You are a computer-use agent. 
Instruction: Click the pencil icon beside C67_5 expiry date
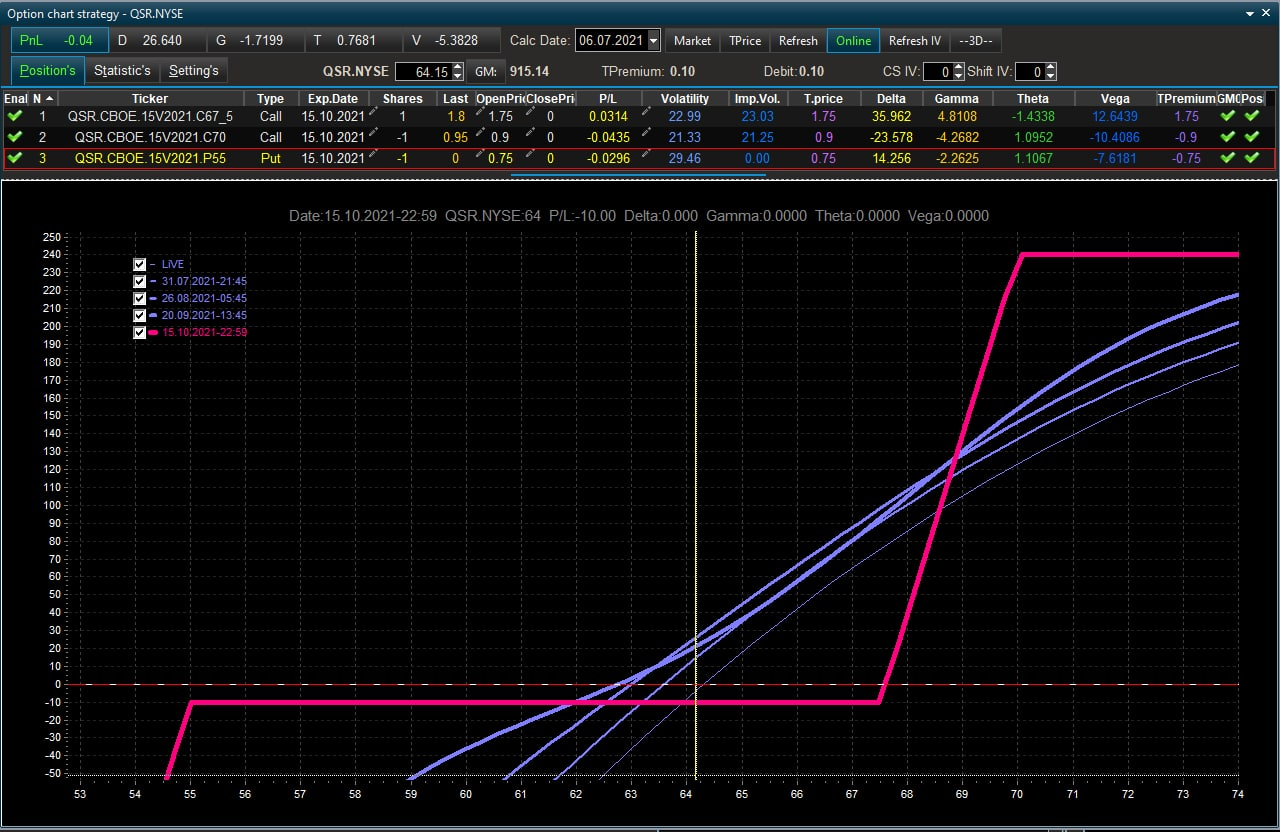tap(374, 116)
